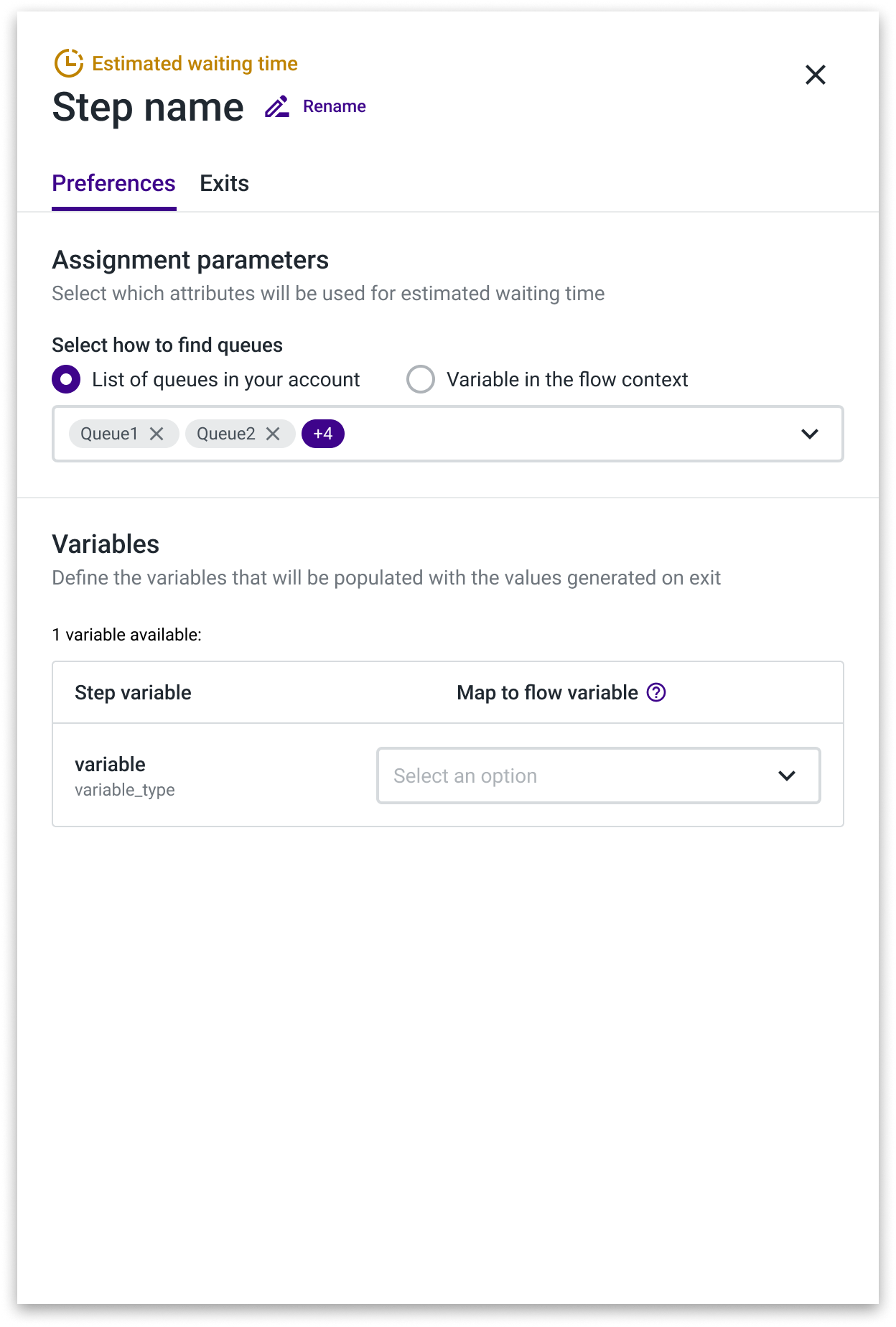Click the flow variable dropdown chevron arrow
The width and height of the screenshot is (896, 1327).
(x=787, y=776)
